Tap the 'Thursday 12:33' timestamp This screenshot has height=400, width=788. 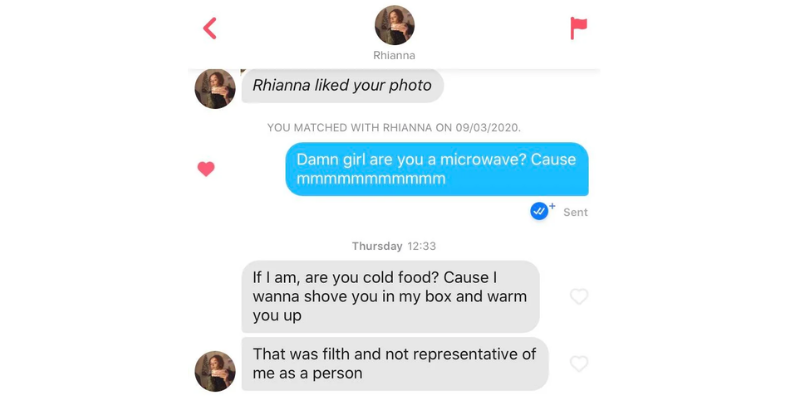click(x=394, y=246)
